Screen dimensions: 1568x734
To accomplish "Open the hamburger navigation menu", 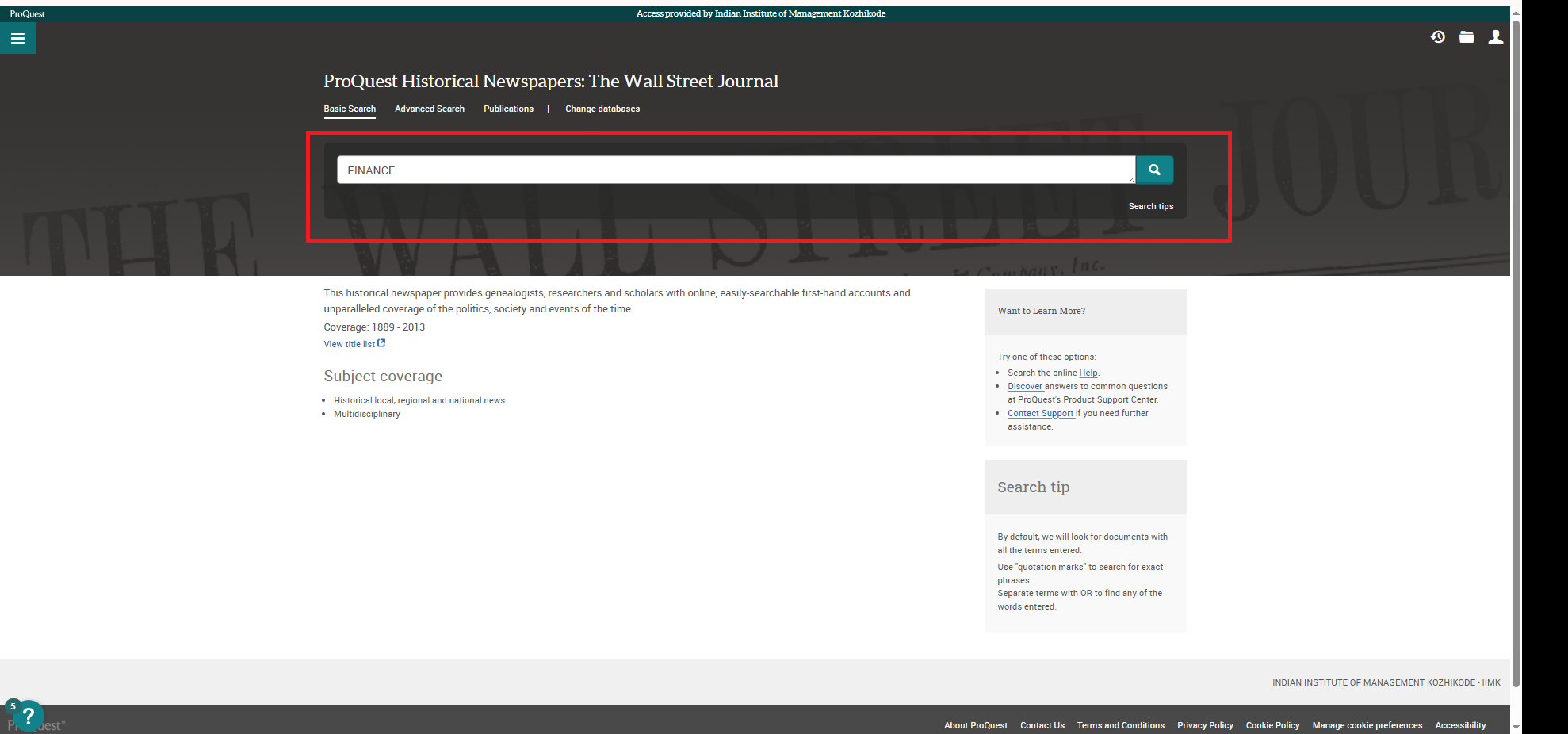I will point(17,38).
